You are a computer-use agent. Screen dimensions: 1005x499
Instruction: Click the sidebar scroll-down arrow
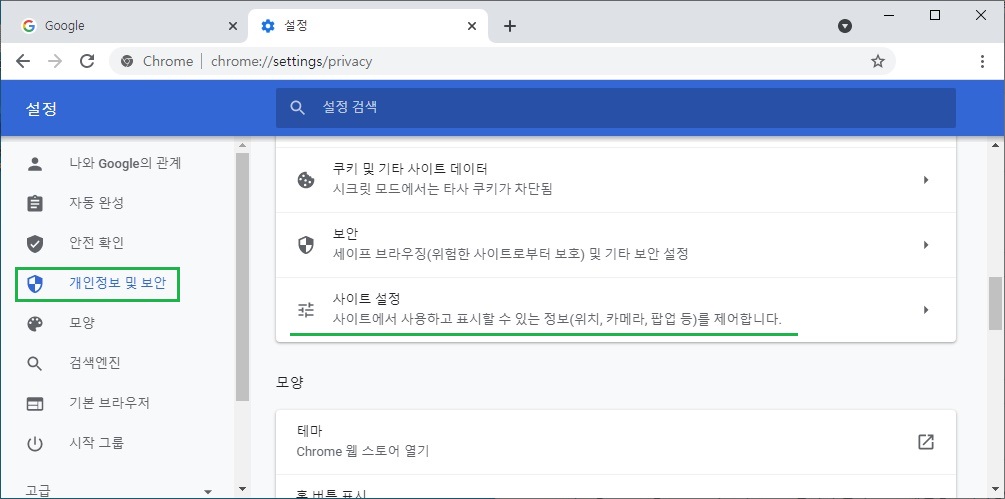pos(242,489)
